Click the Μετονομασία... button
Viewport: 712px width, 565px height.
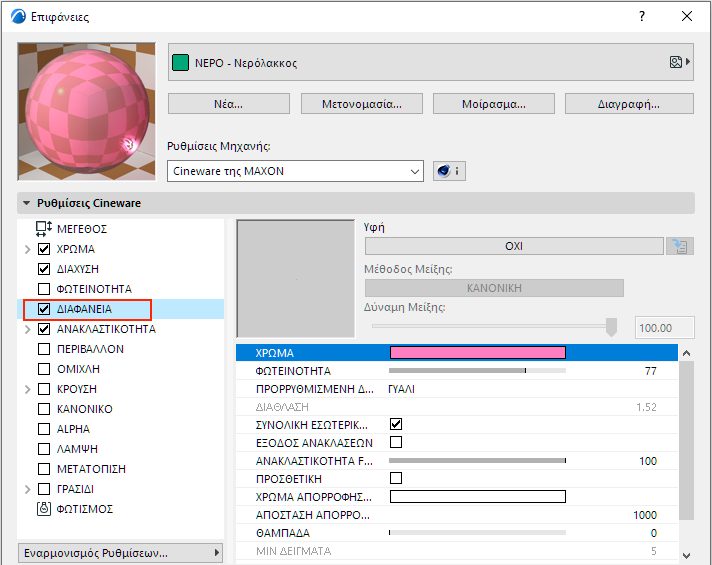click(x=362, y=104)
